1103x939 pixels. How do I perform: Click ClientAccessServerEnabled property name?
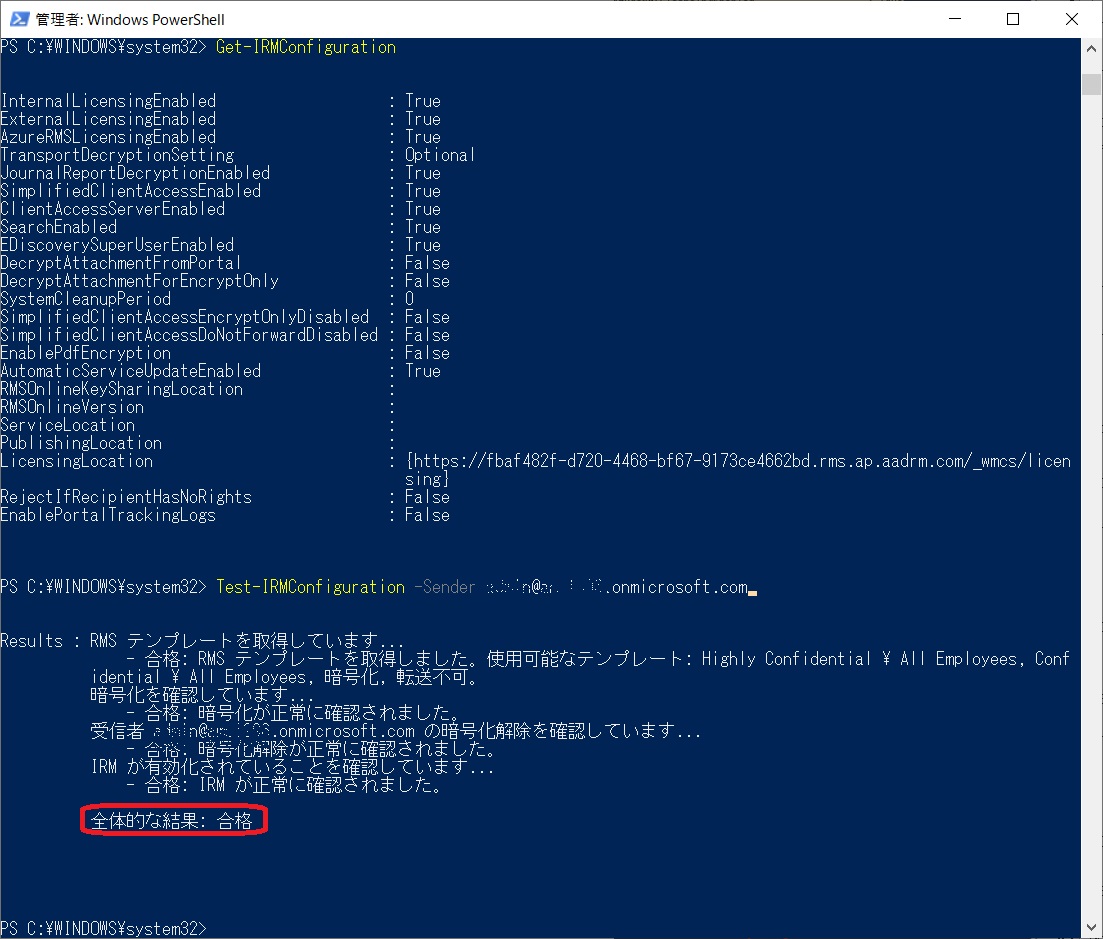113,209
